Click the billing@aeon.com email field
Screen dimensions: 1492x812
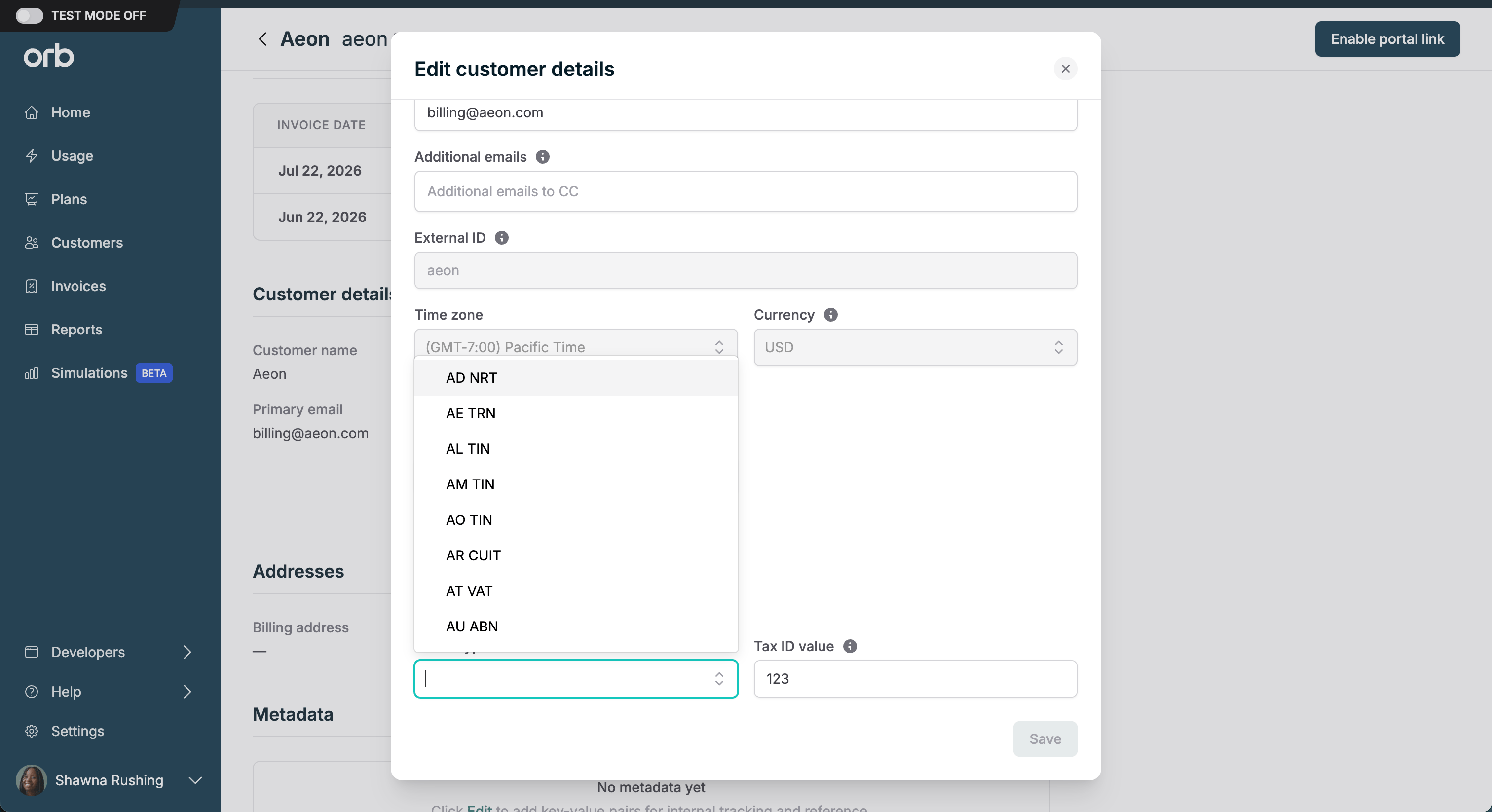[746, 113]
